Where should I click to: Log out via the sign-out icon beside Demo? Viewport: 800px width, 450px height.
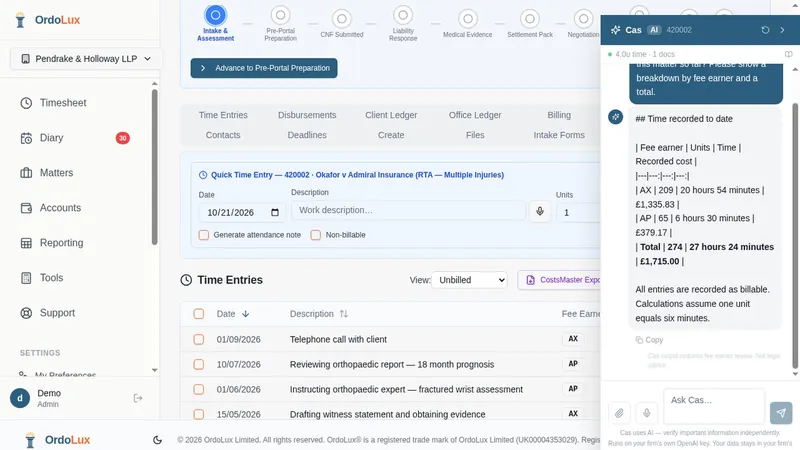coord(138,398)
